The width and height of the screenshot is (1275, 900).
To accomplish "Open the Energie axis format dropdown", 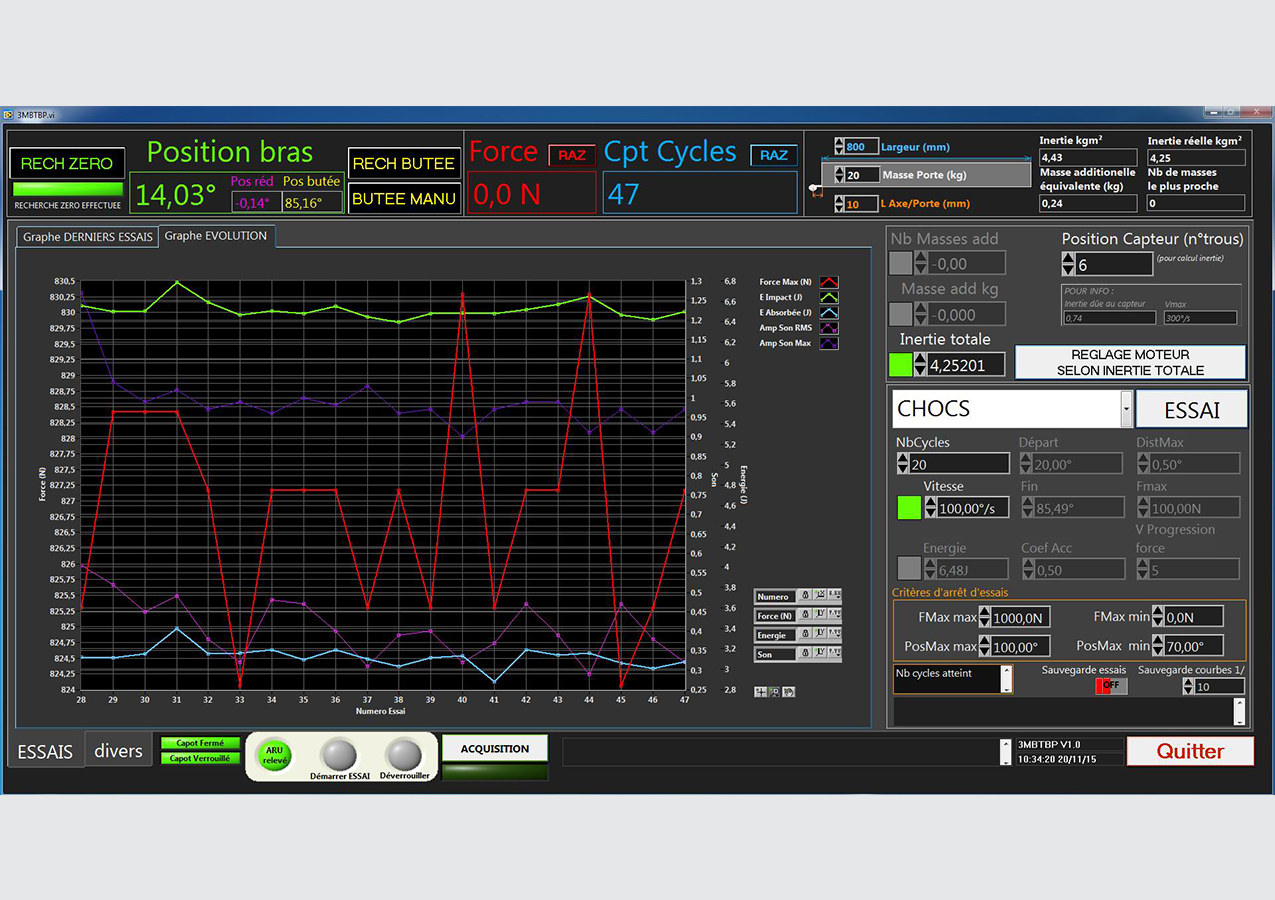I will [x=834, y=635].
